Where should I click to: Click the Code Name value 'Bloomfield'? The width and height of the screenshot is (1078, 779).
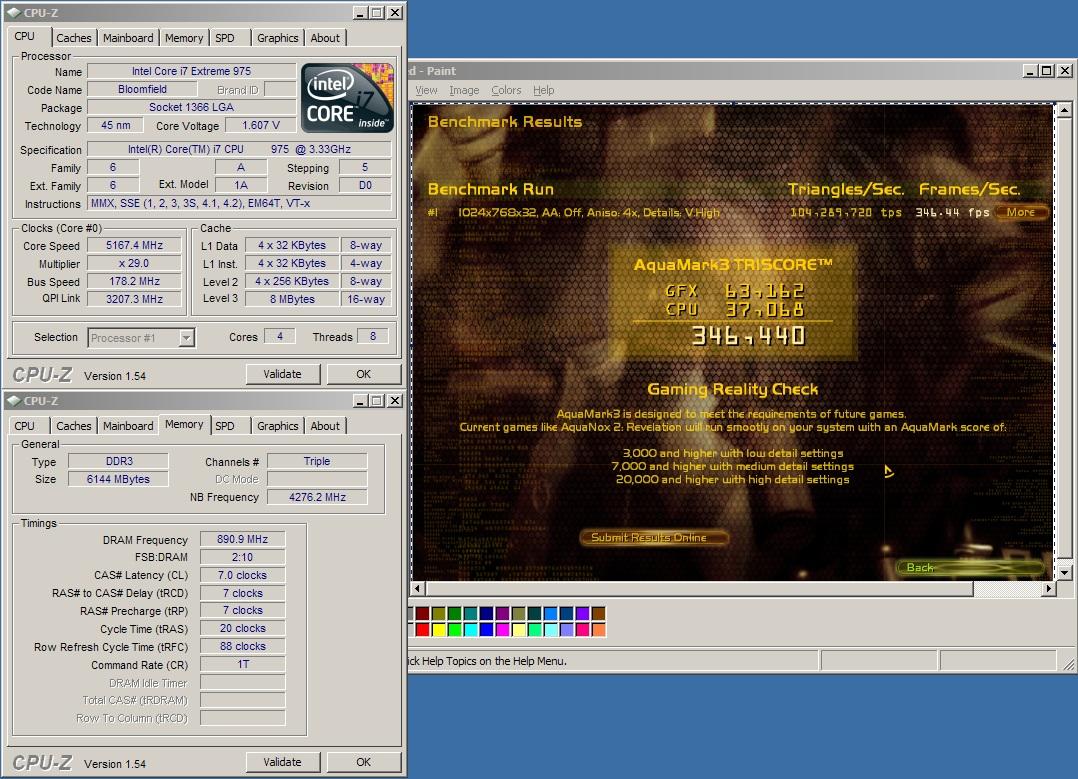tap(142, 89)
